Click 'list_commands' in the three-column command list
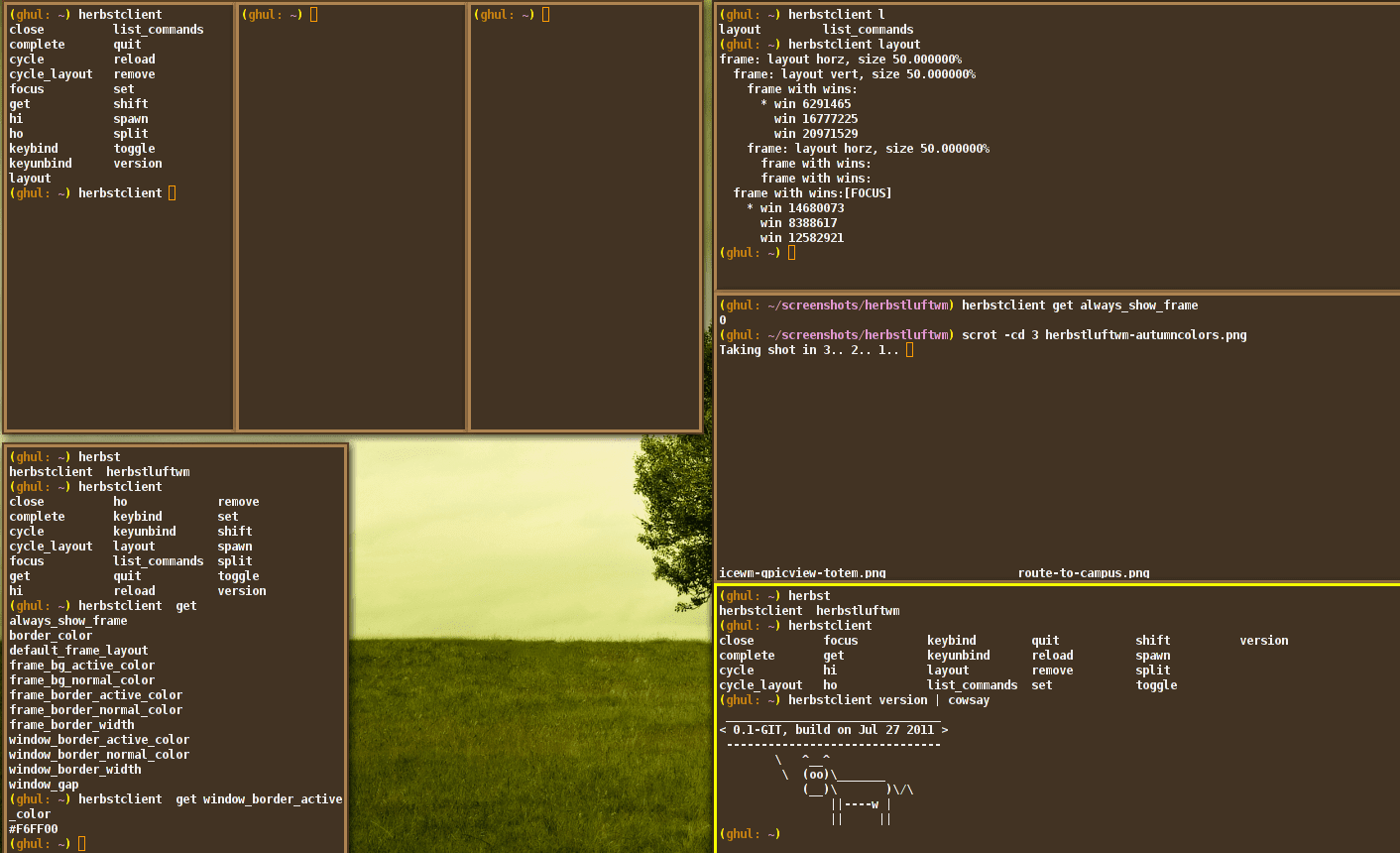This screenshot has width=1400, height=853. point(159,561)
